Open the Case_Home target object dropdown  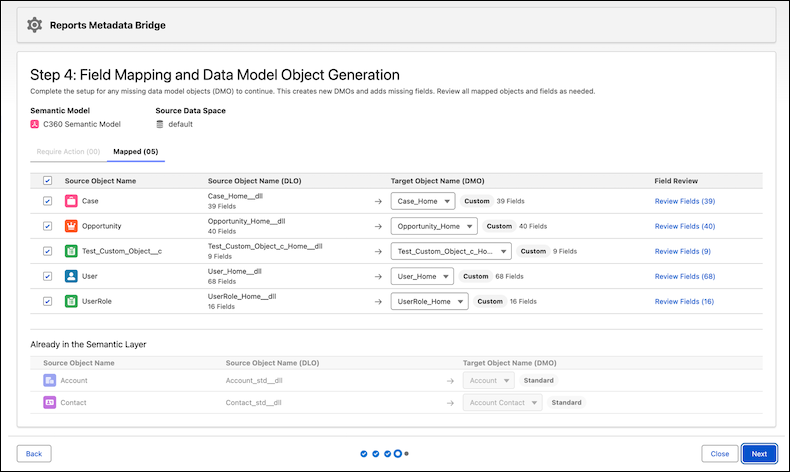[x=423, y=201]
